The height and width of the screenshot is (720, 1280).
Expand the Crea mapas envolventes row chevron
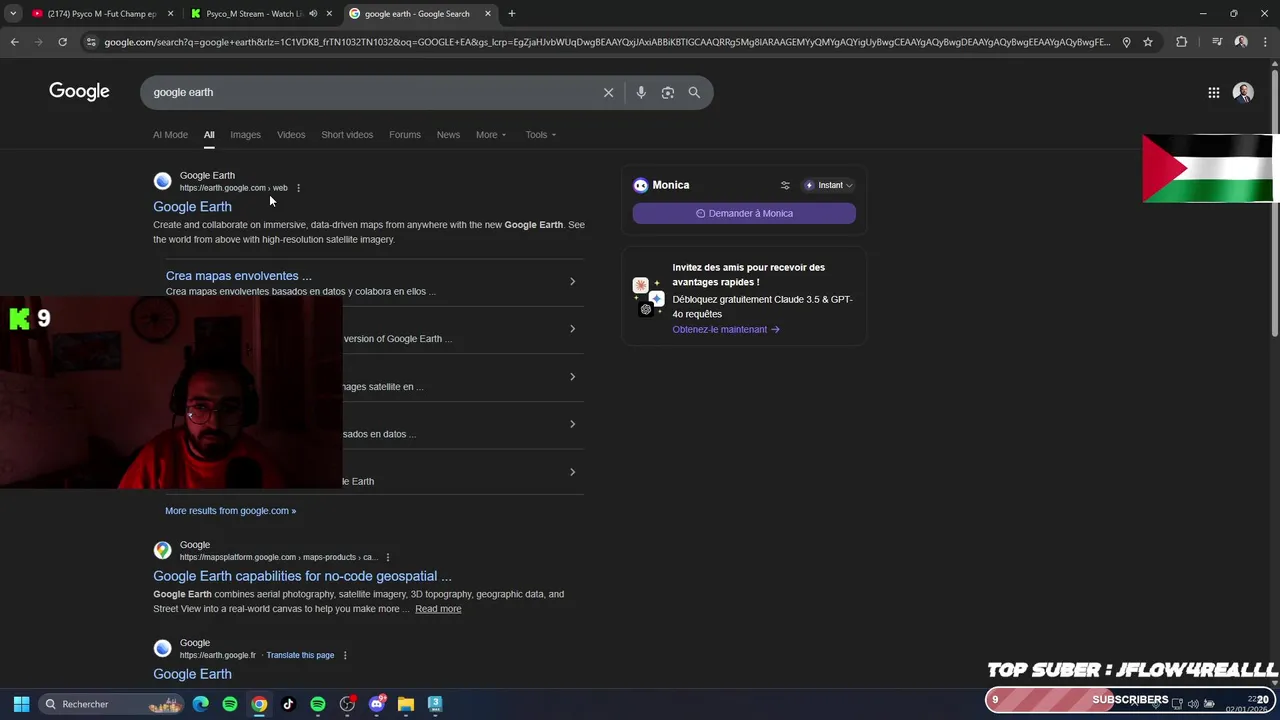(x=572, y=281)
